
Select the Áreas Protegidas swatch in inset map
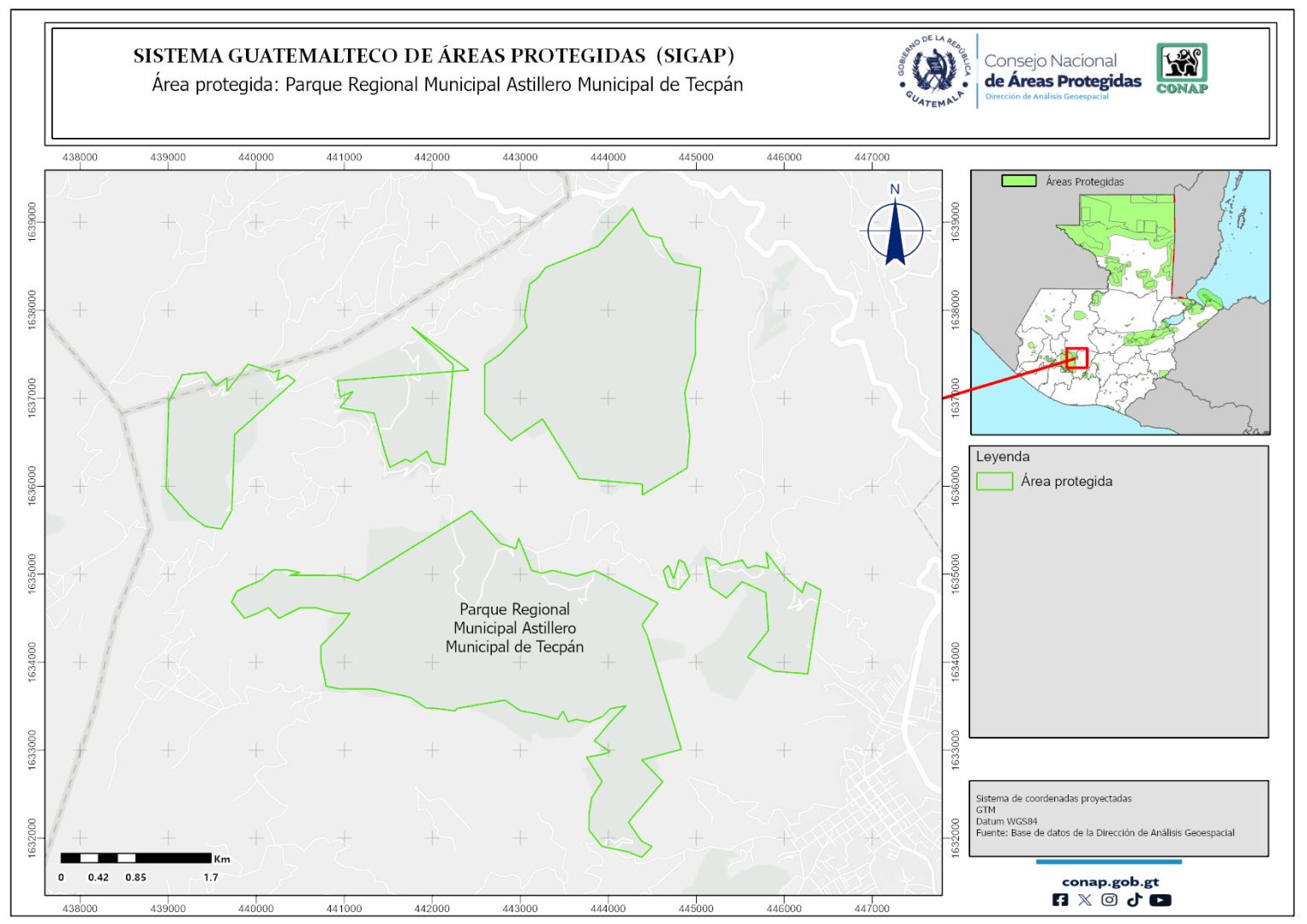click(x=1019, y=181)
